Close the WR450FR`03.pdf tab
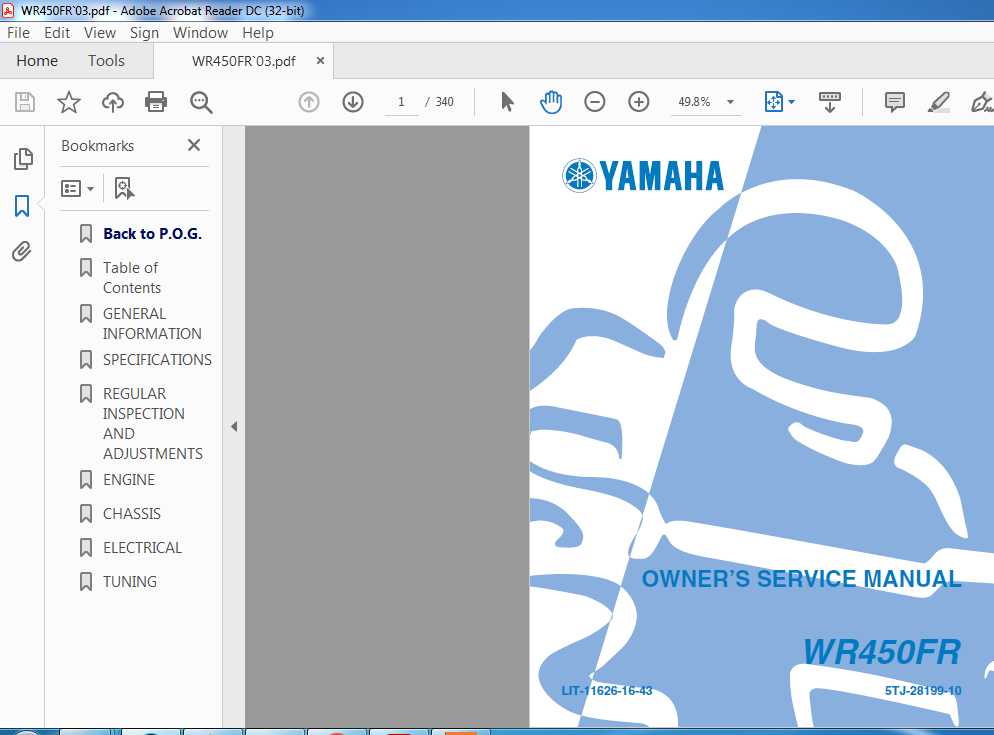The height and width of the screenshot is (735, 994). (320, 60)
